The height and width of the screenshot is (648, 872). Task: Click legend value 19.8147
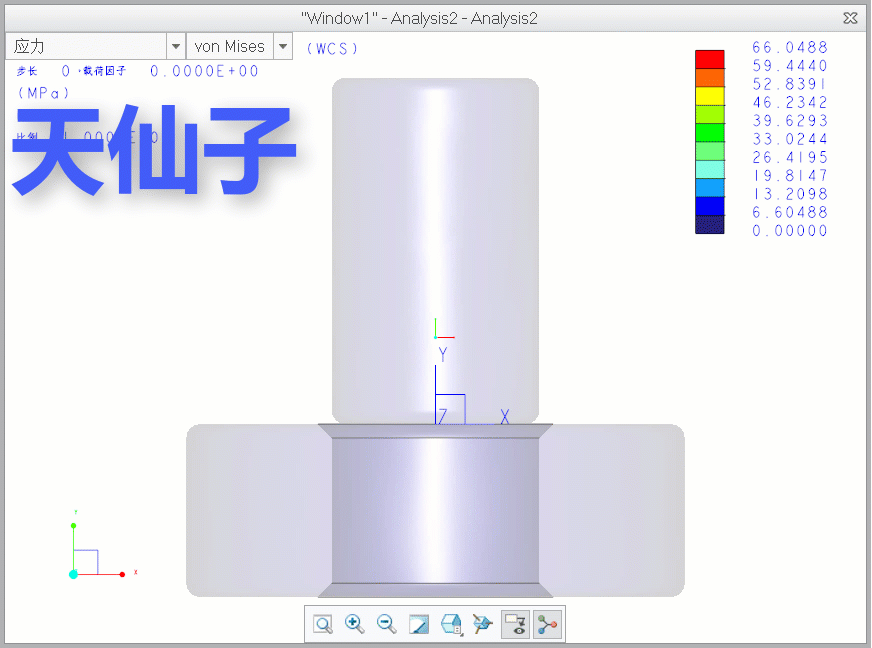[790, 176]
